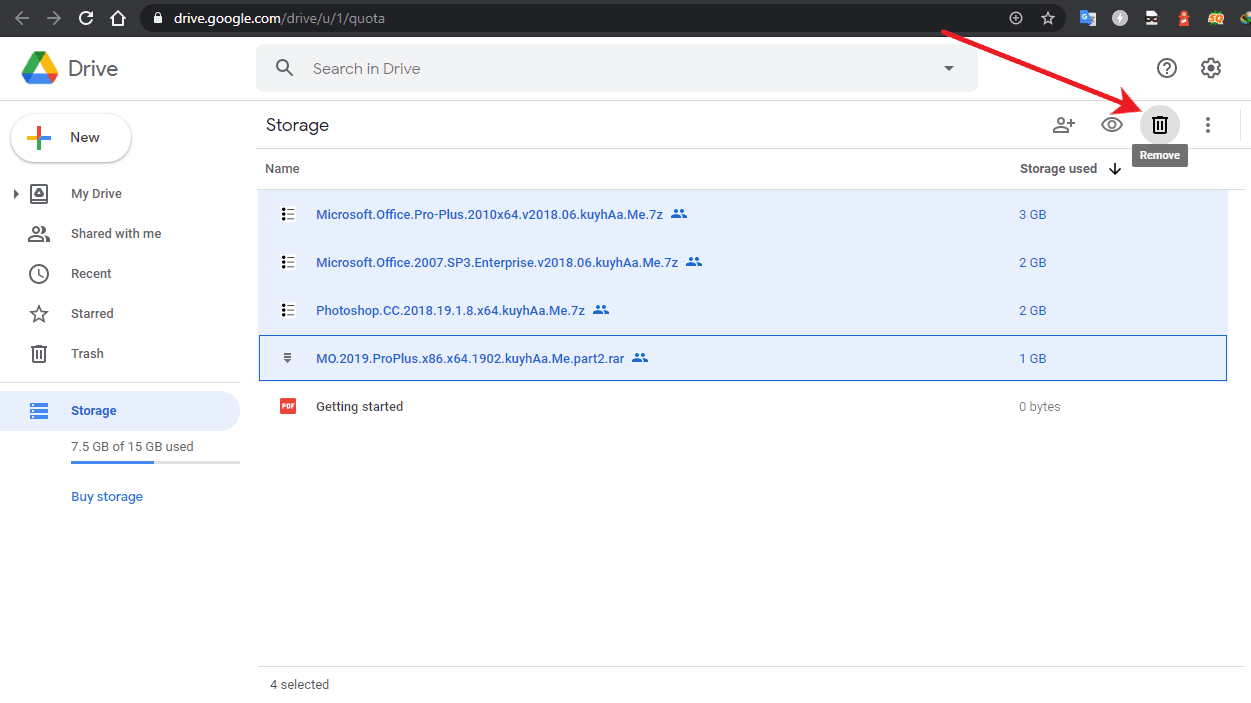Click the Google Drive logo
Screen dimensions: 1251x703
point(40,68)
